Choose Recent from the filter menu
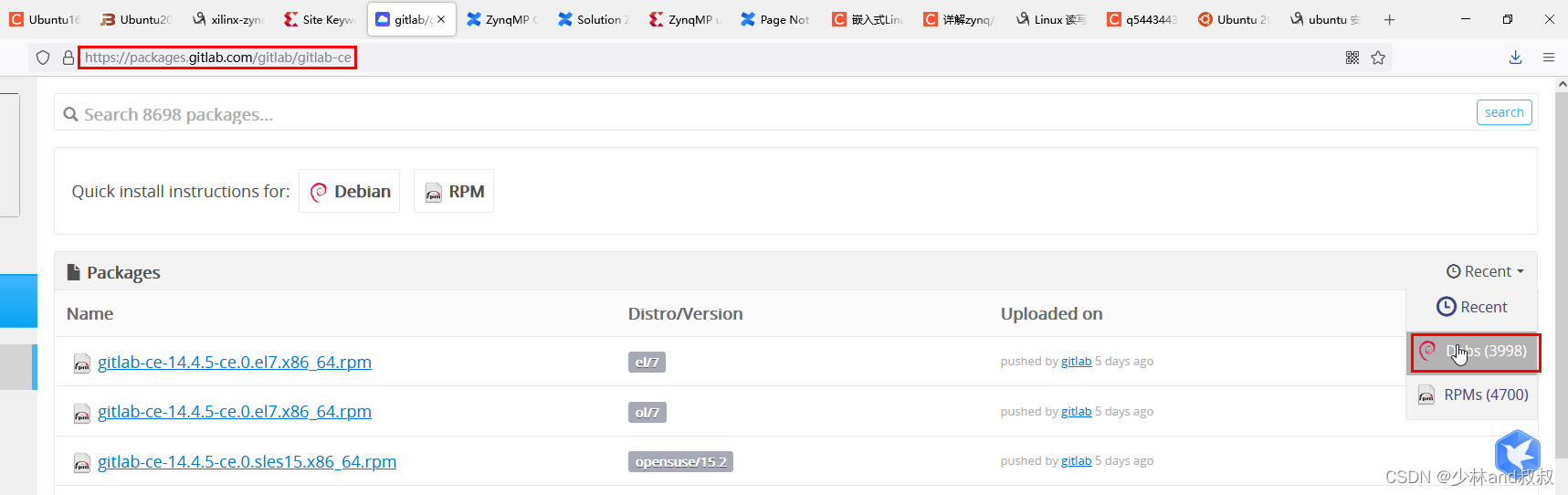 click(1472, 307)
